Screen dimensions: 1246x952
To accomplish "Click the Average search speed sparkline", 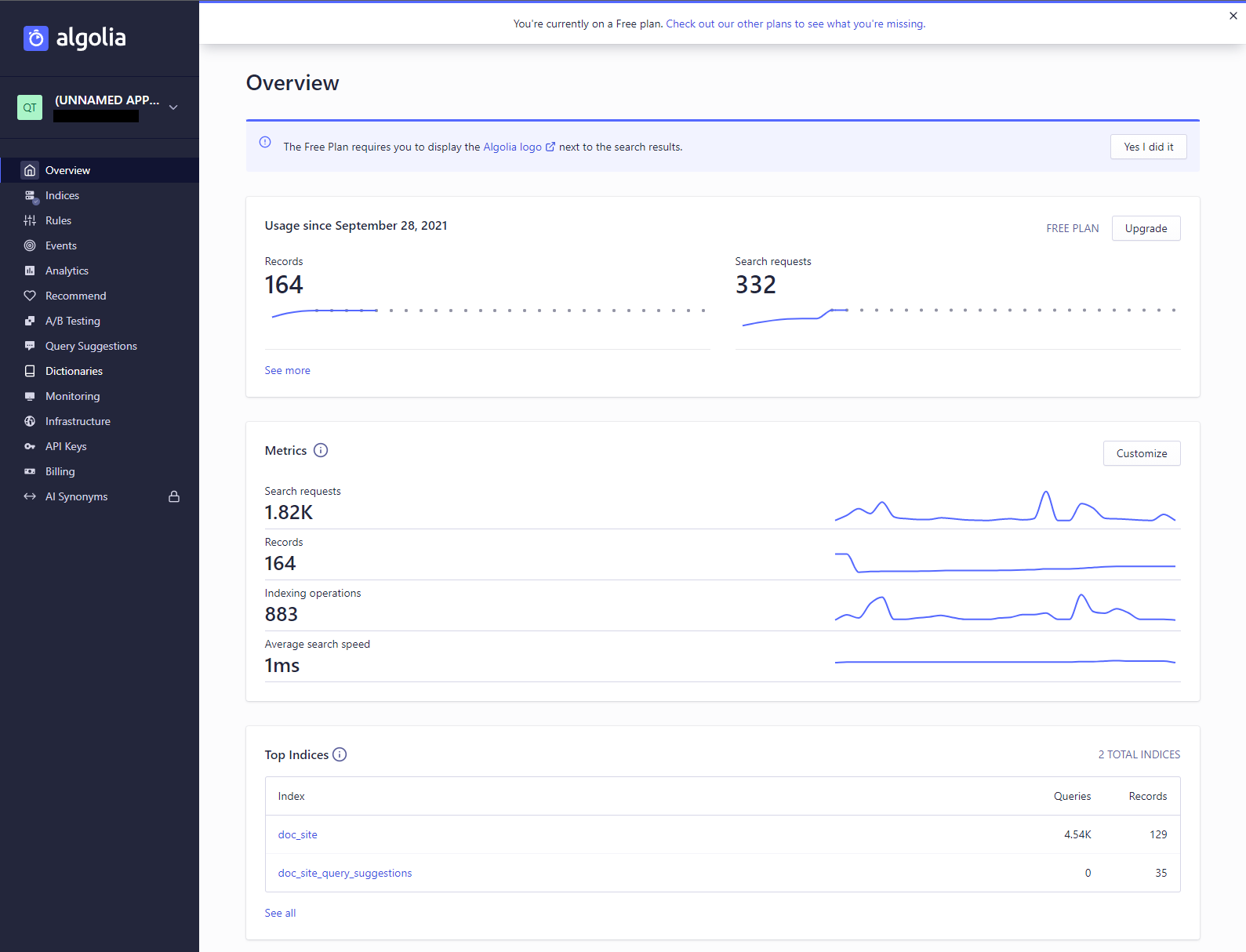I will click(1005, 662).
